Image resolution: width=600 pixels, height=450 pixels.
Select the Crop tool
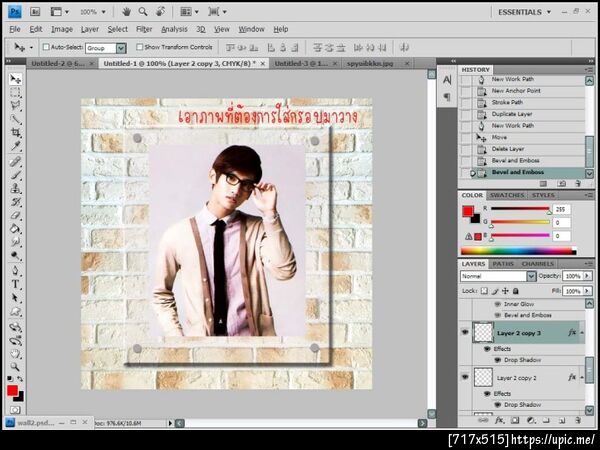point(15,133)
